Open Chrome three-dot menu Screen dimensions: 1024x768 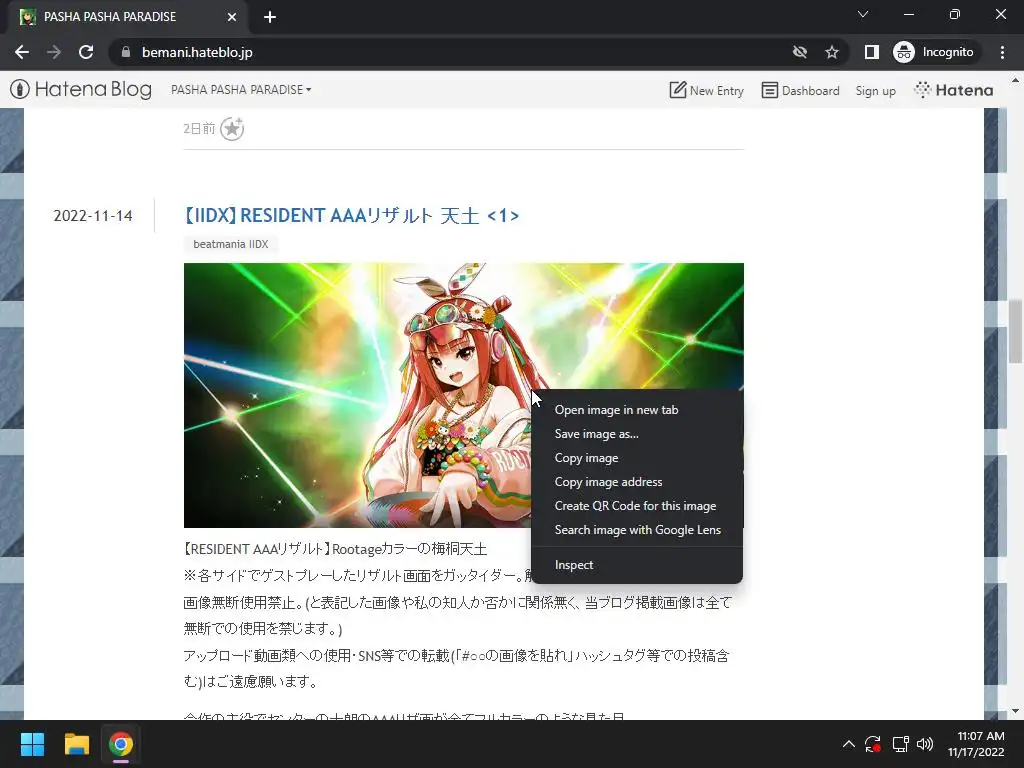click(1002, 52)
